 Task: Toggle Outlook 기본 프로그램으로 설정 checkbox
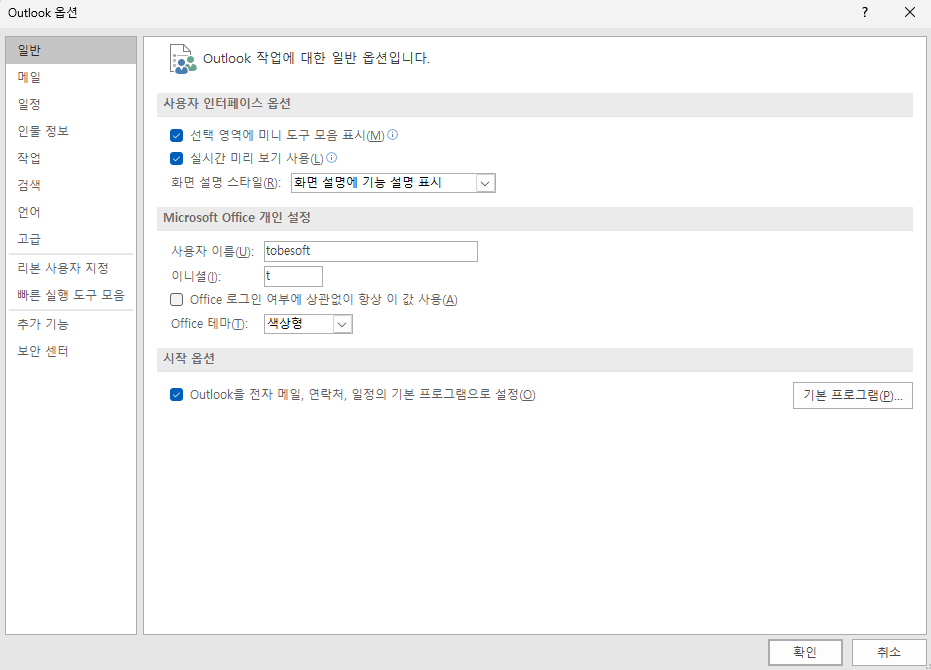(x=176, y=394)
